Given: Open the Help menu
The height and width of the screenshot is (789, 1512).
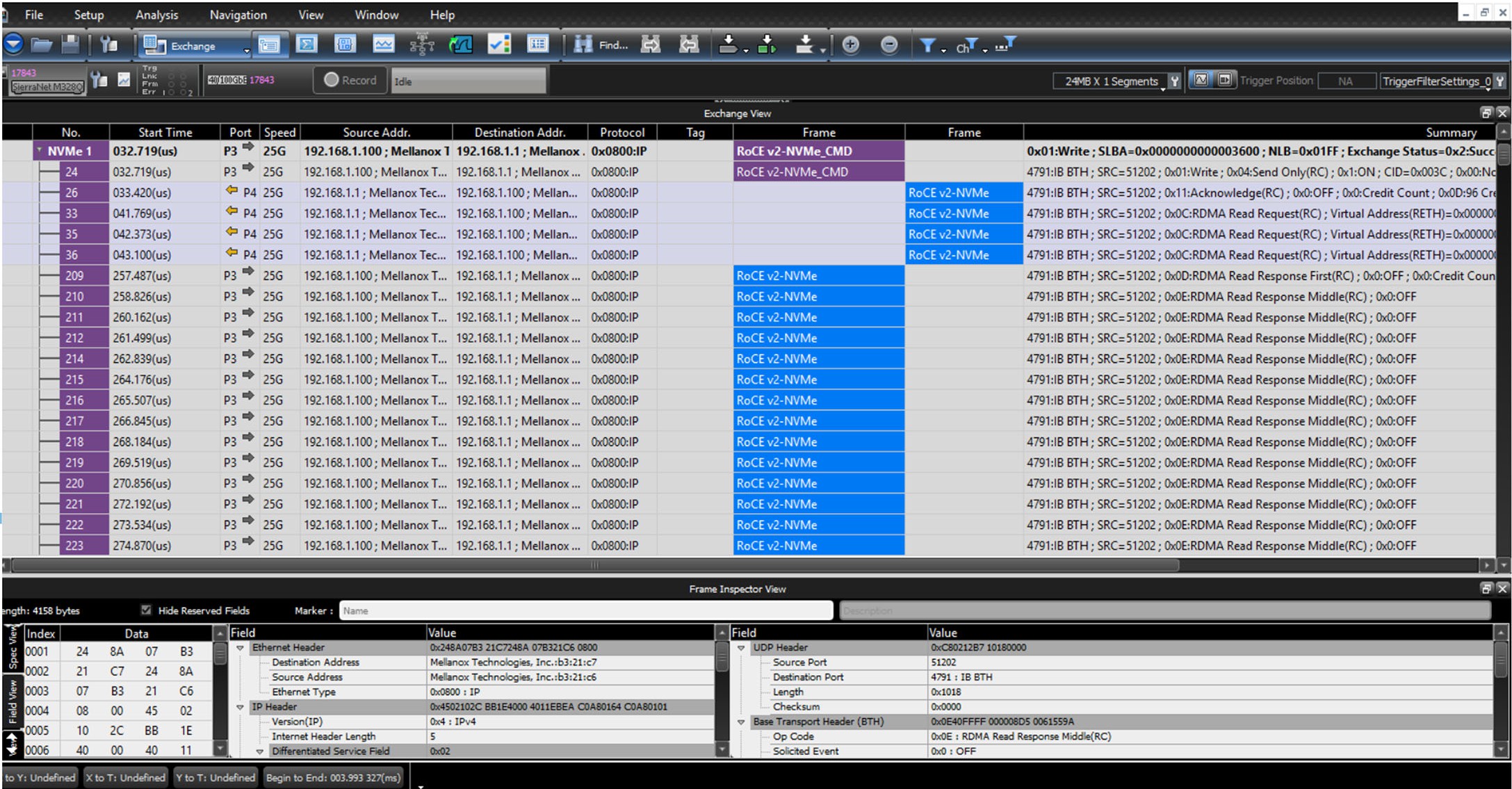Looking at the screenshot, I should coord(442,15).
